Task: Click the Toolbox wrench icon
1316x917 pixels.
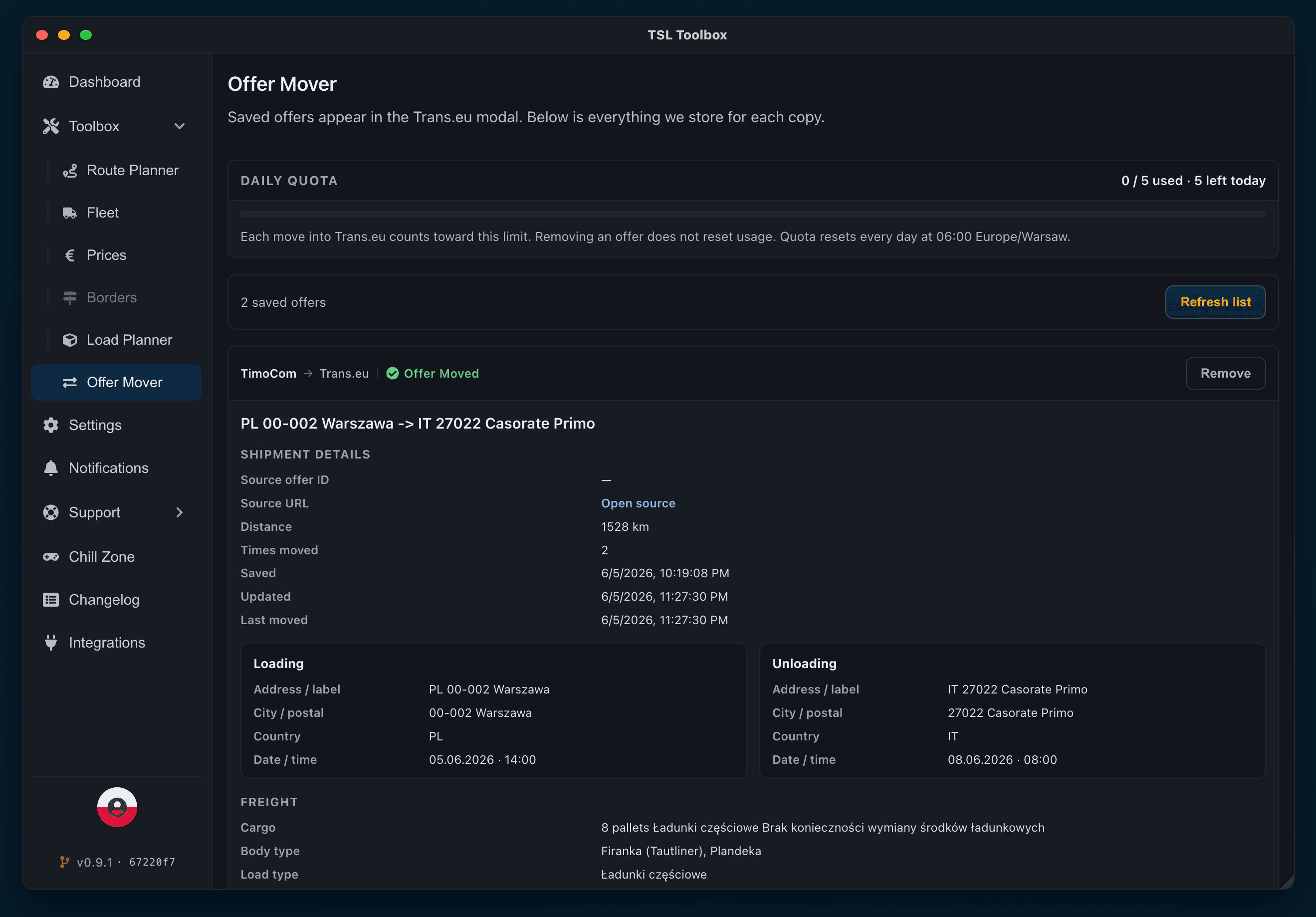Action: pyautogui.click(x=51, y=126)
